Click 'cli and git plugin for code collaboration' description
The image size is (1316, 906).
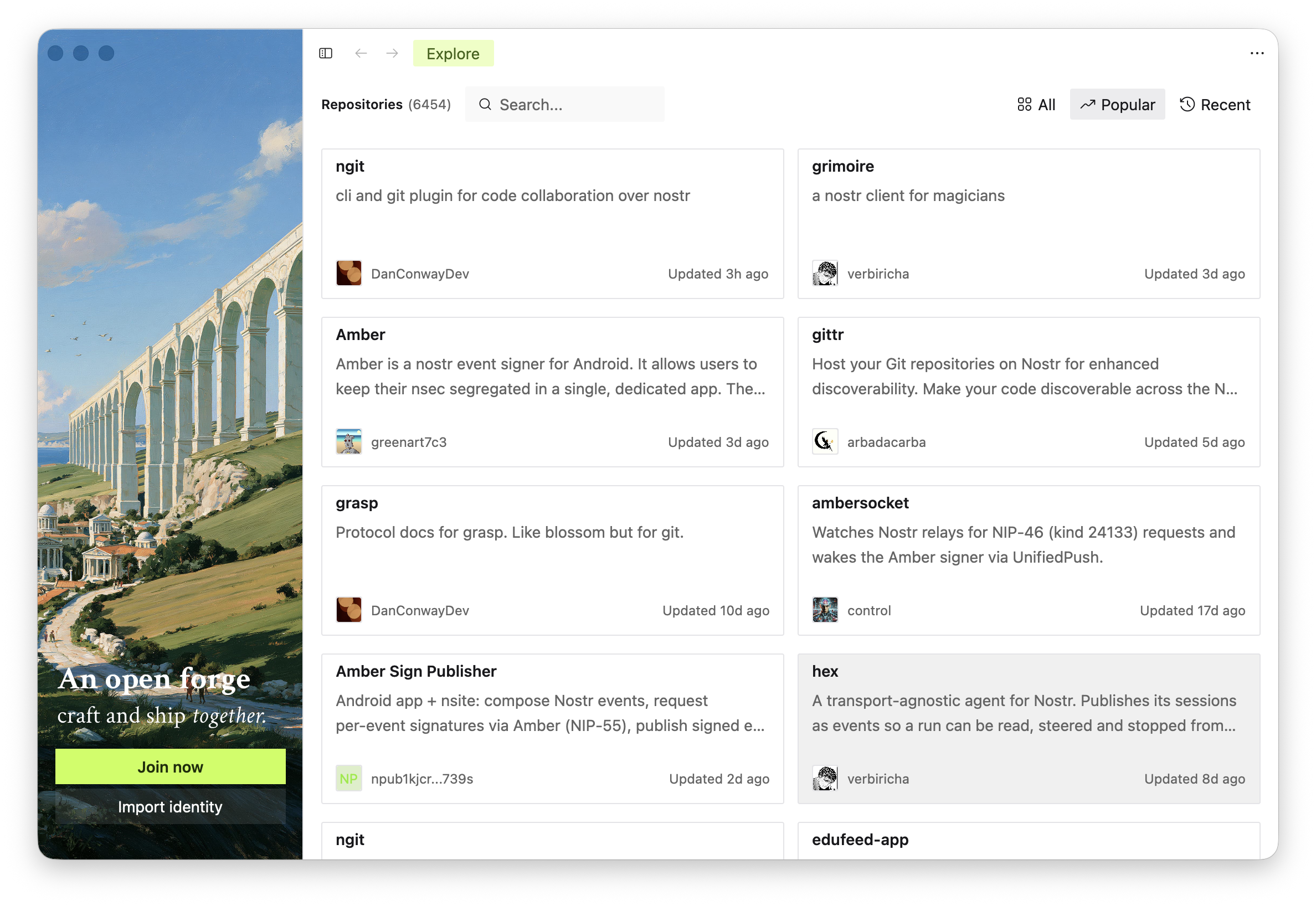[x=513, y=196]
